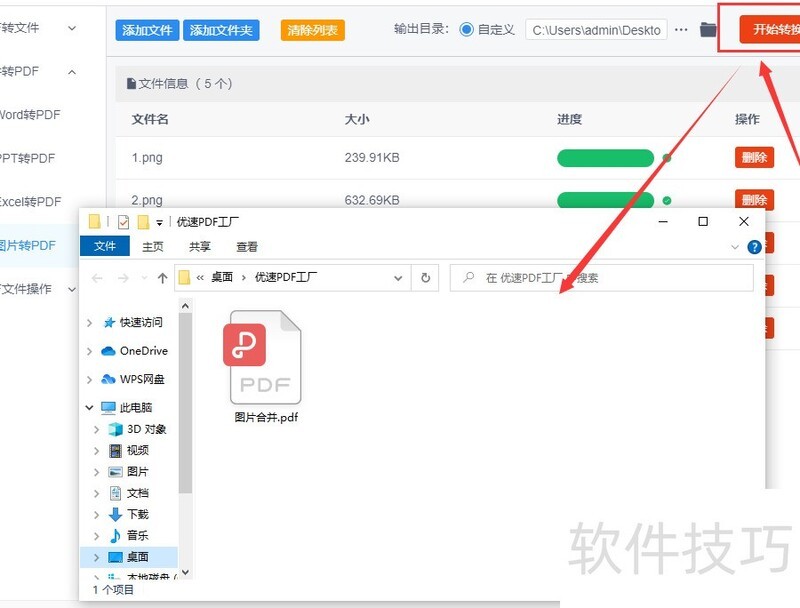The height and width of the screenshot is (608, 800).
Task: Click the 快速访问 star icon
Action: pos(111,322)
